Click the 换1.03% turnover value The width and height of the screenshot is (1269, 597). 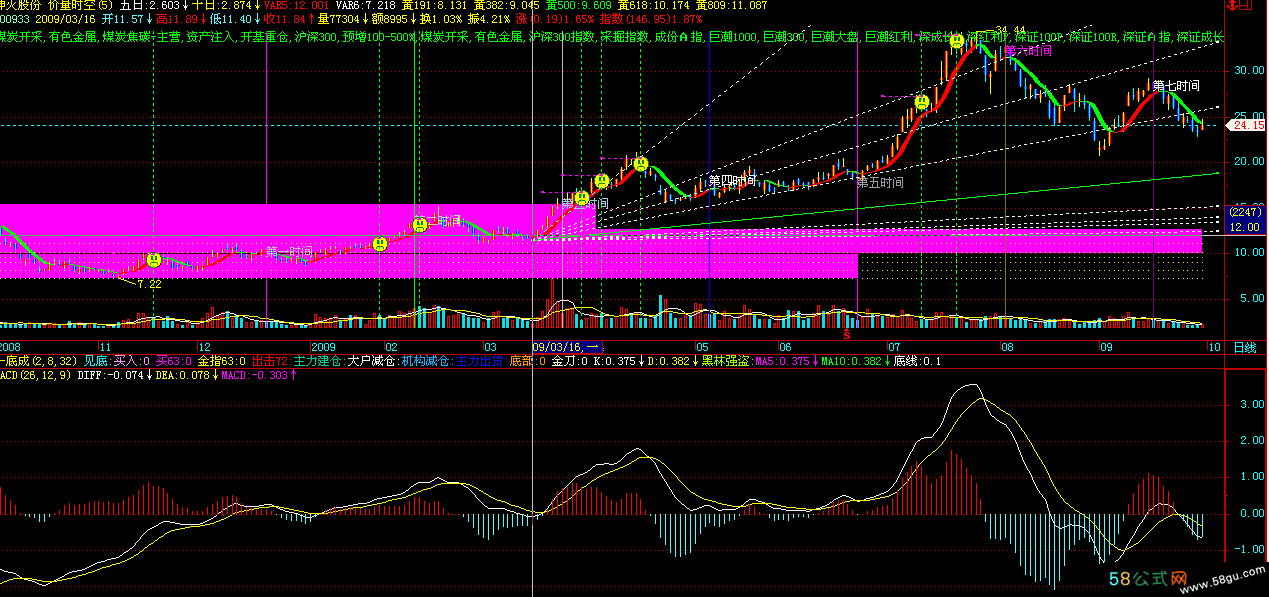coord(441,19)
